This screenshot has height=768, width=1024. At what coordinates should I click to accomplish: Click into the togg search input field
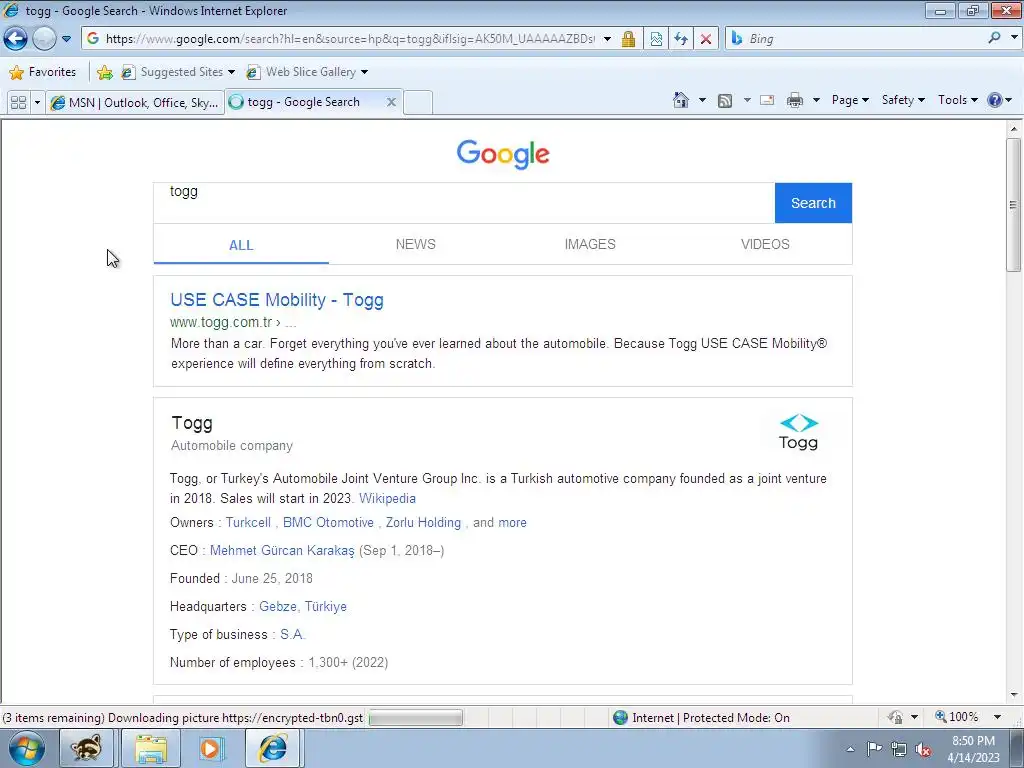[464, 203]
